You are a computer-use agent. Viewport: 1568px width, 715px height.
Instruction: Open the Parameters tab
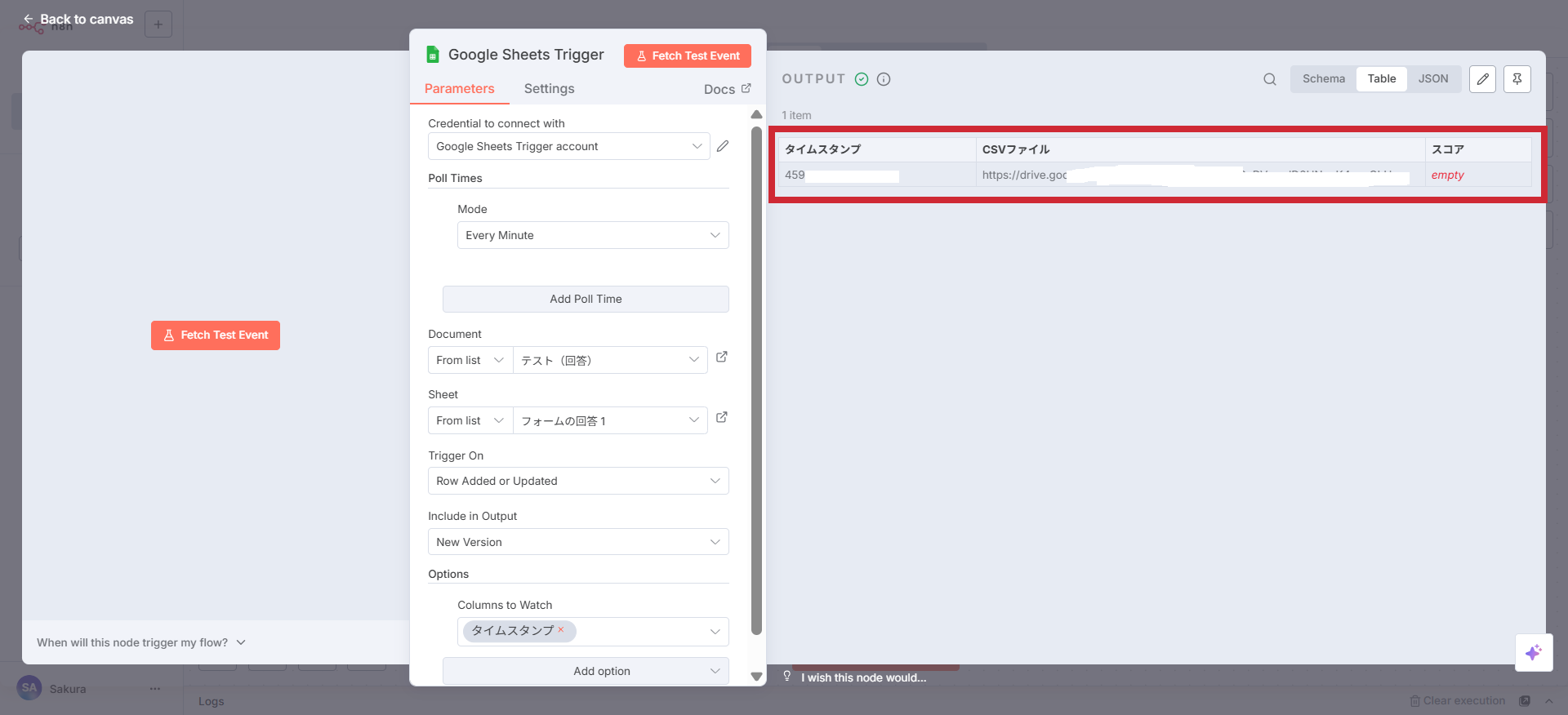click(459, 89)
